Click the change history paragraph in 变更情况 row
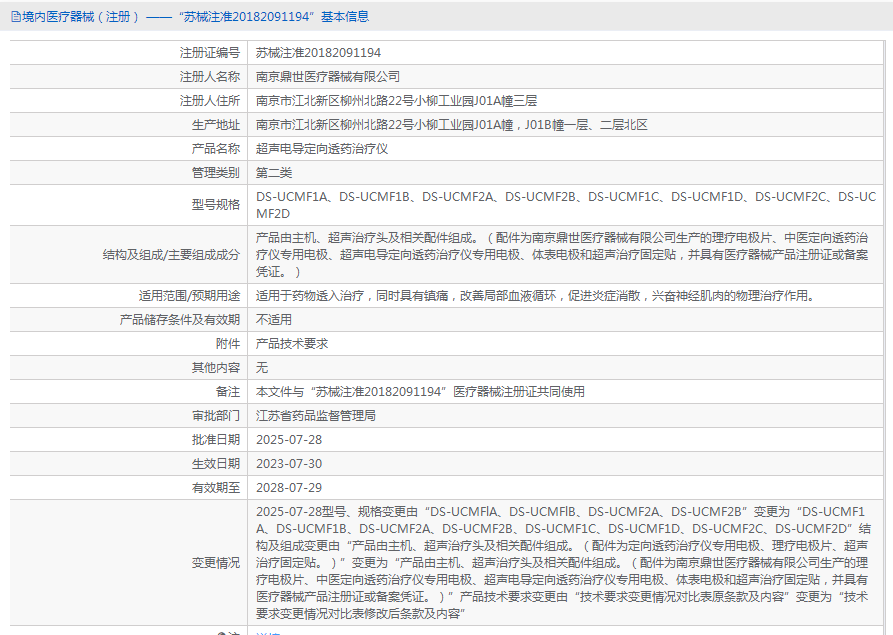 click(563, 563)
